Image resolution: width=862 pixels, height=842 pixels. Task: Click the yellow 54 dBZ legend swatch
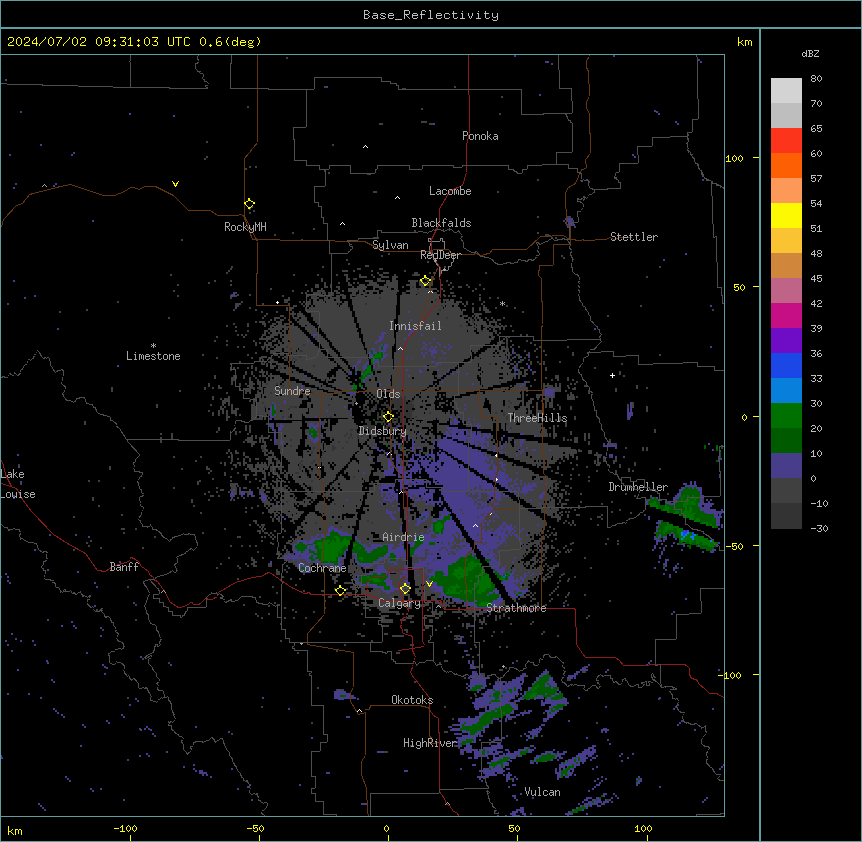point(786,215)
